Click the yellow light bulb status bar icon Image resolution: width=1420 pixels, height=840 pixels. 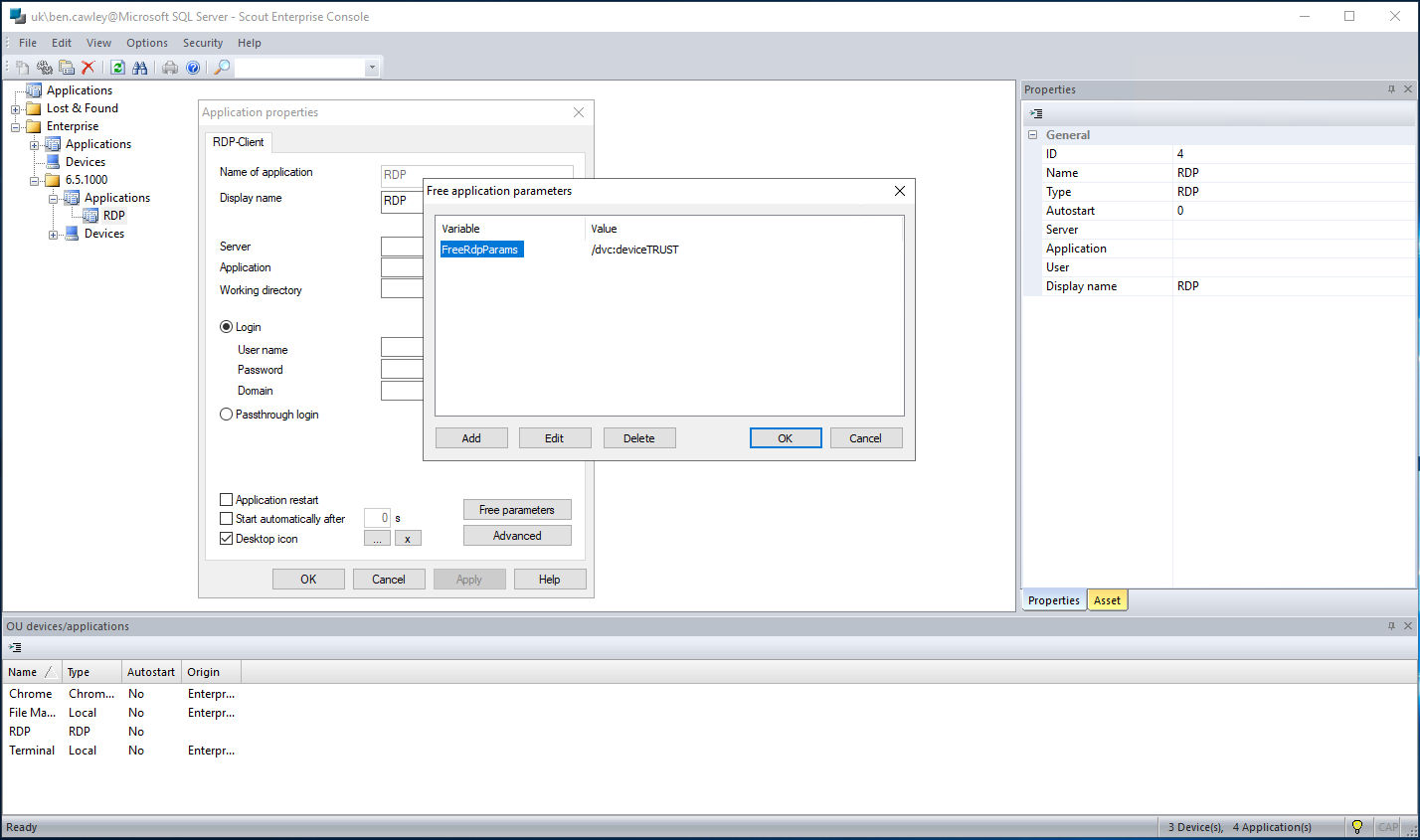coord(1358,826)
